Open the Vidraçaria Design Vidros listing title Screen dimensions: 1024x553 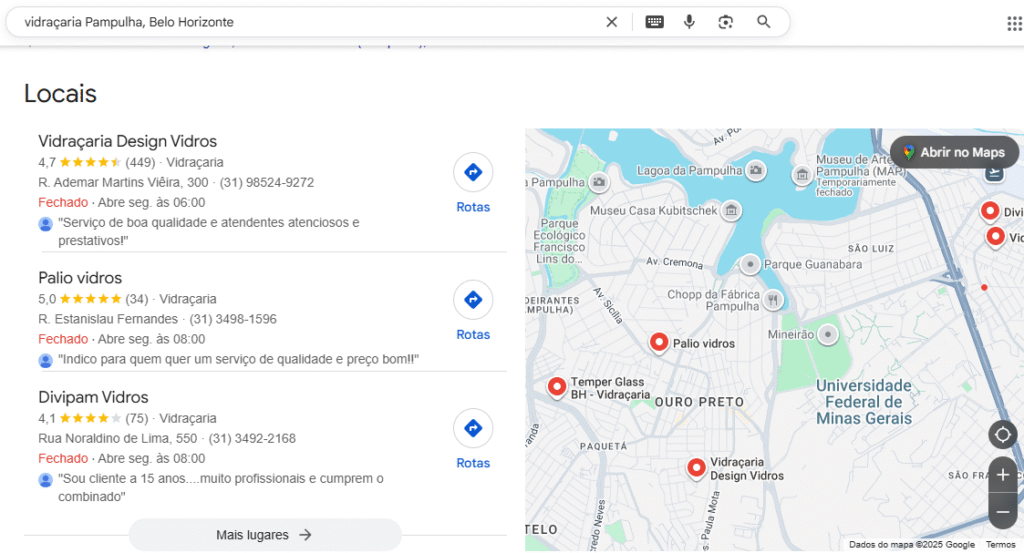[x=127, y=141]
